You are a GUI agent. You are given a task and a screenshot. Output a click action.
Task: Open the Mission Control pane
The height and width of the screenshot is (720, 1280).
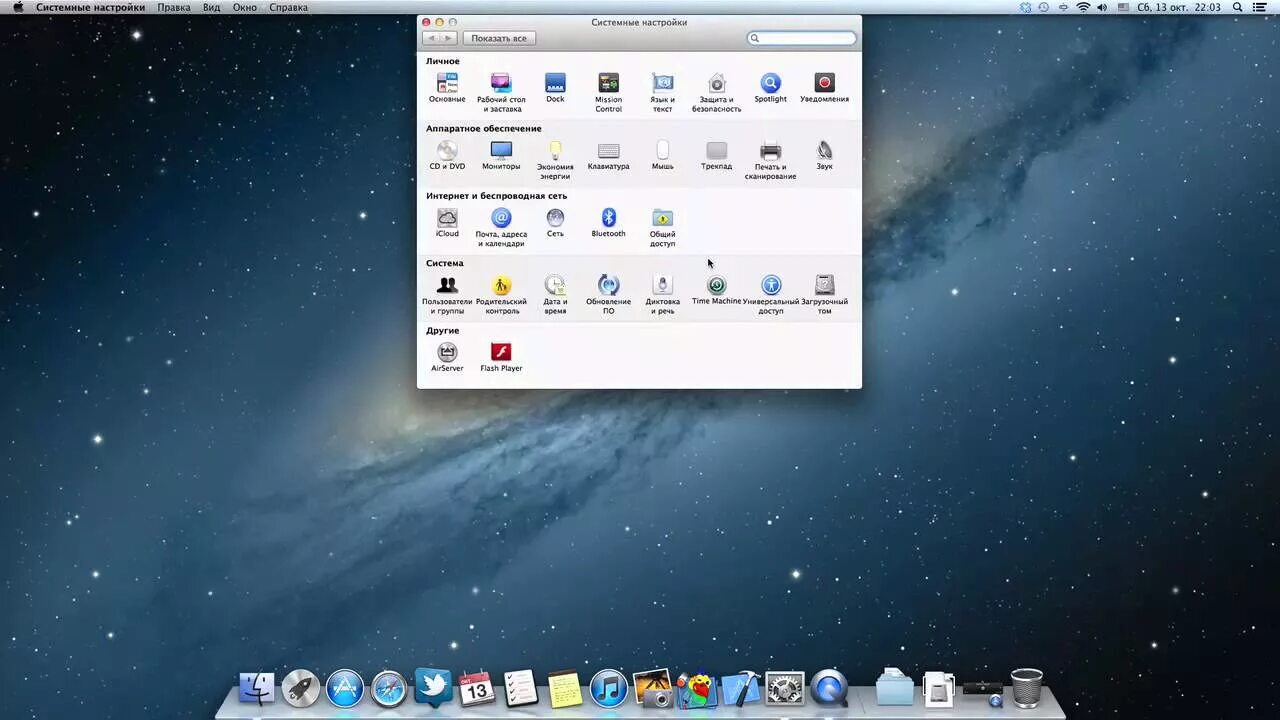point(608,92)
